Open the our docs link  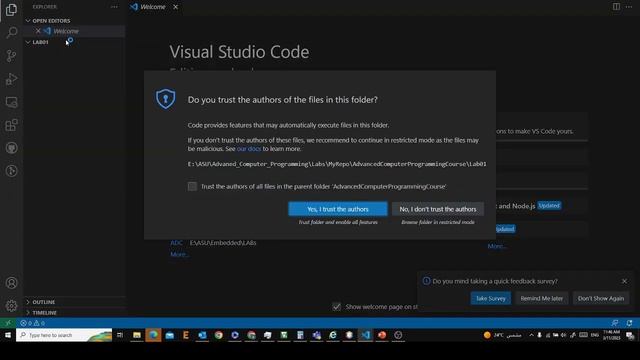tap(249, 149)
